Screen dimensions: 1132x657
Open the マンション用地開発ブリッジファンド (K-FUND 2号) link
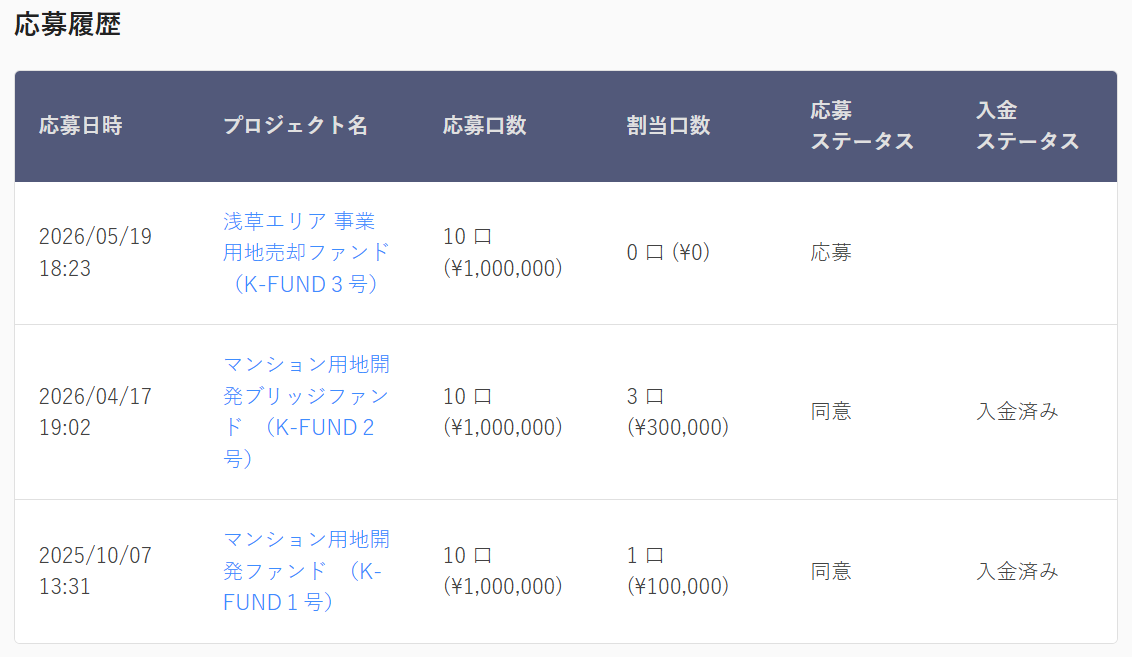(306, 412)
